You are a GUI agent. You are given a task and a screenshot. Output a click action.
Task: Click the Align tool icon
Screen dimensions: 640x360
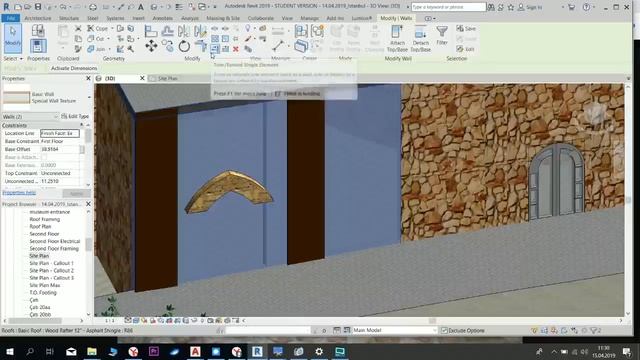[151, 31]
